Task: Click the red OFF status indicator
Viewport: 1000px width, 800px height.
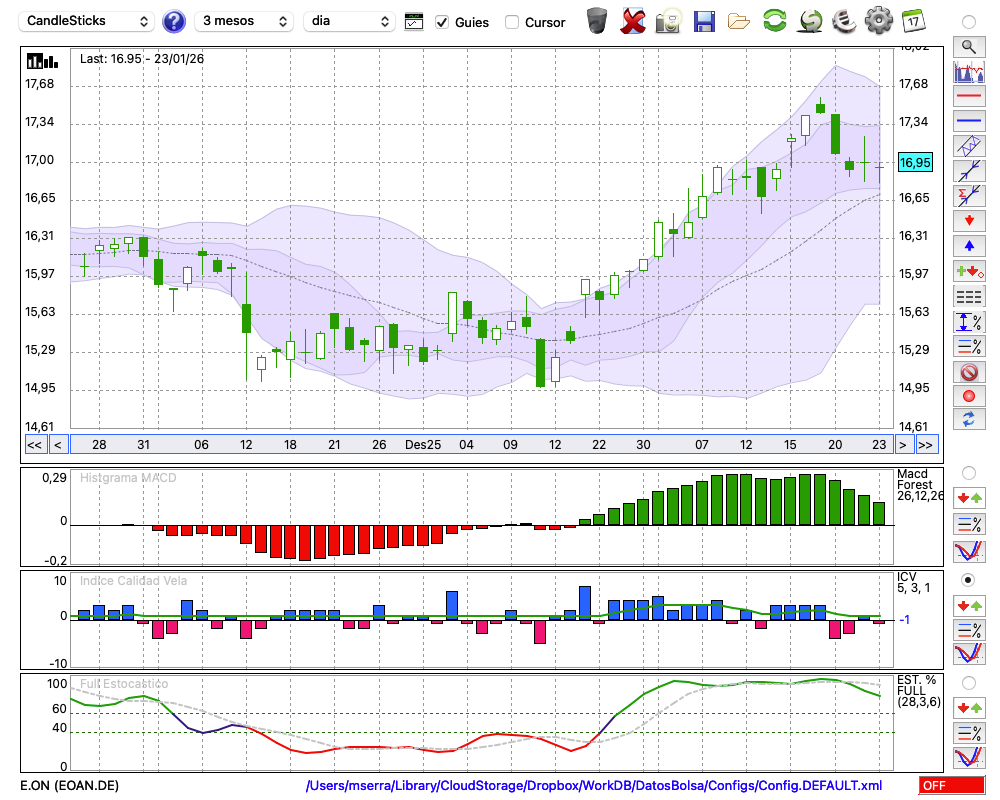Action: coord(951,786)
